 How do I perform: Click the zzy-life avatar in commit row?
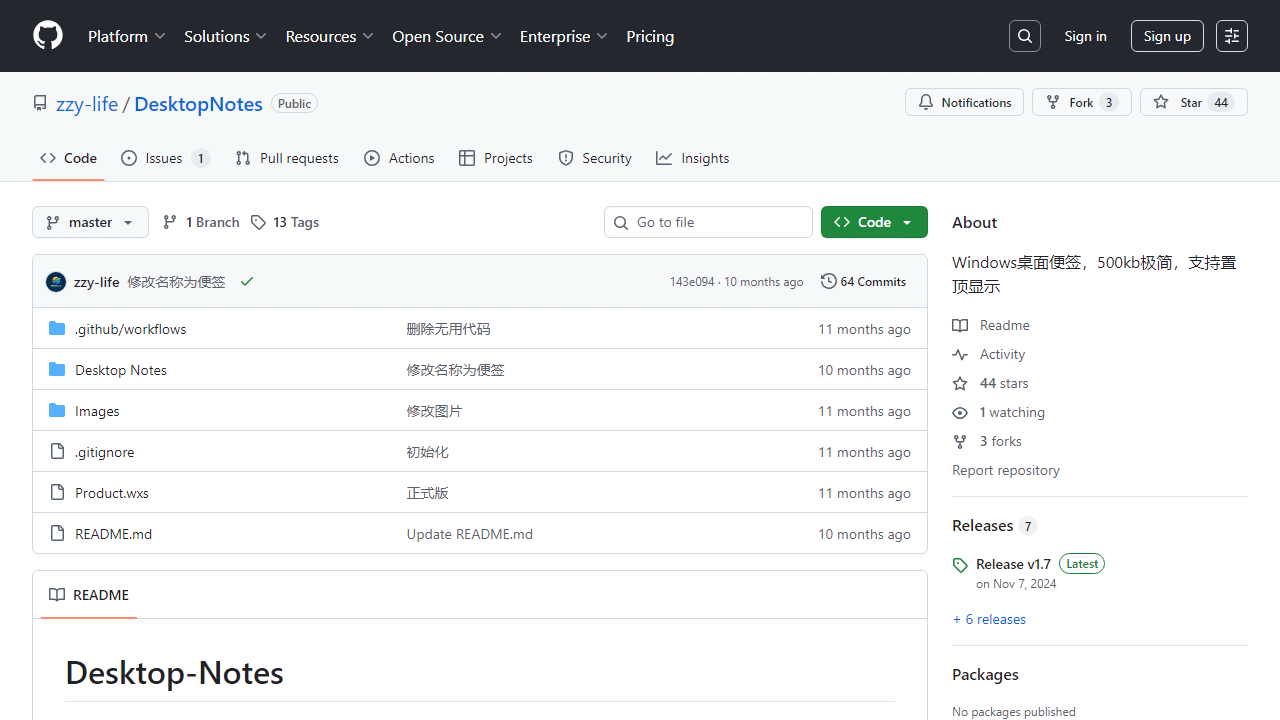click(x=56, y=282)
